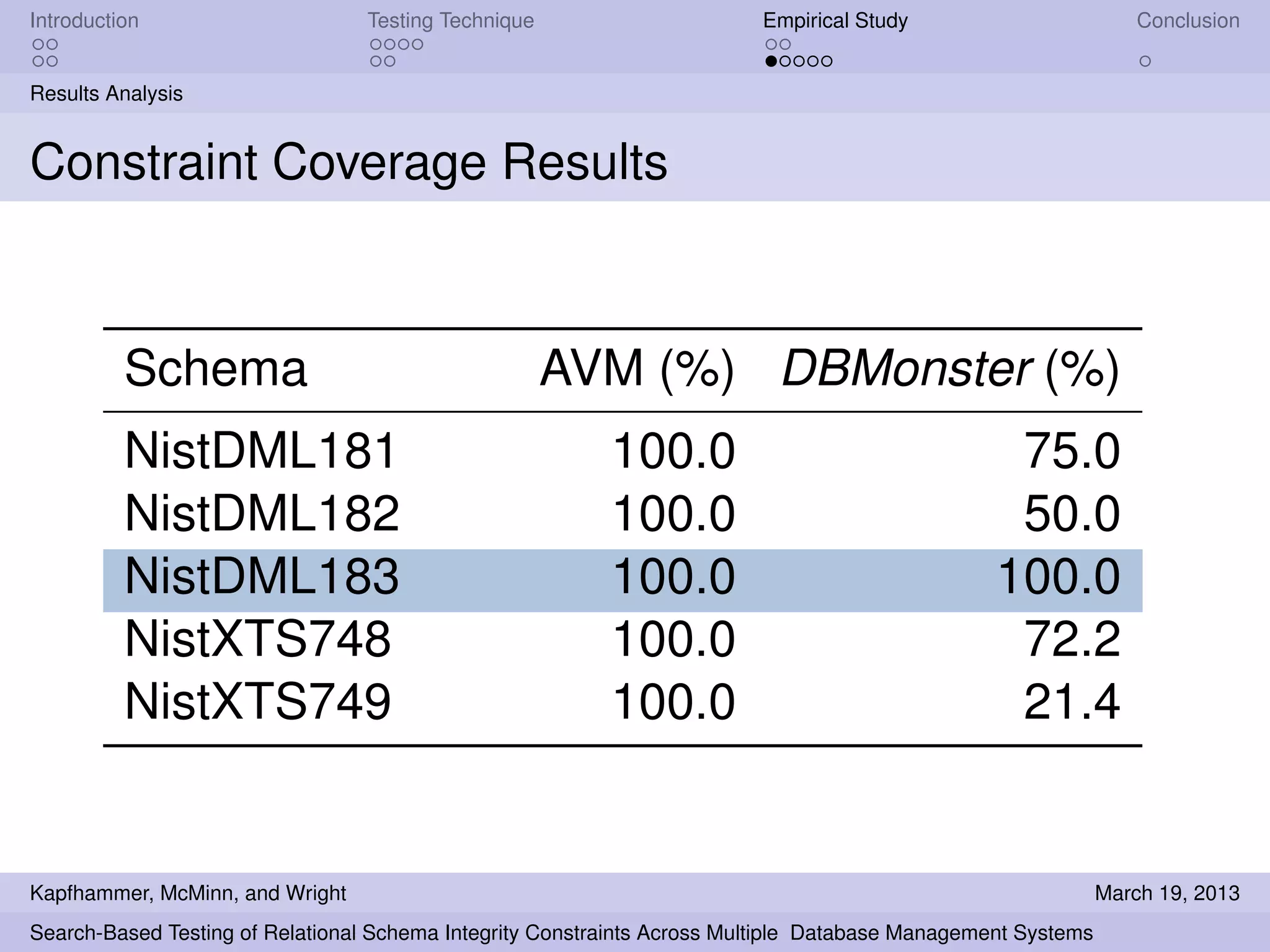Screen dimensions: 1270x952
Task: Click the Schema column header
Action: pos(216,369)
